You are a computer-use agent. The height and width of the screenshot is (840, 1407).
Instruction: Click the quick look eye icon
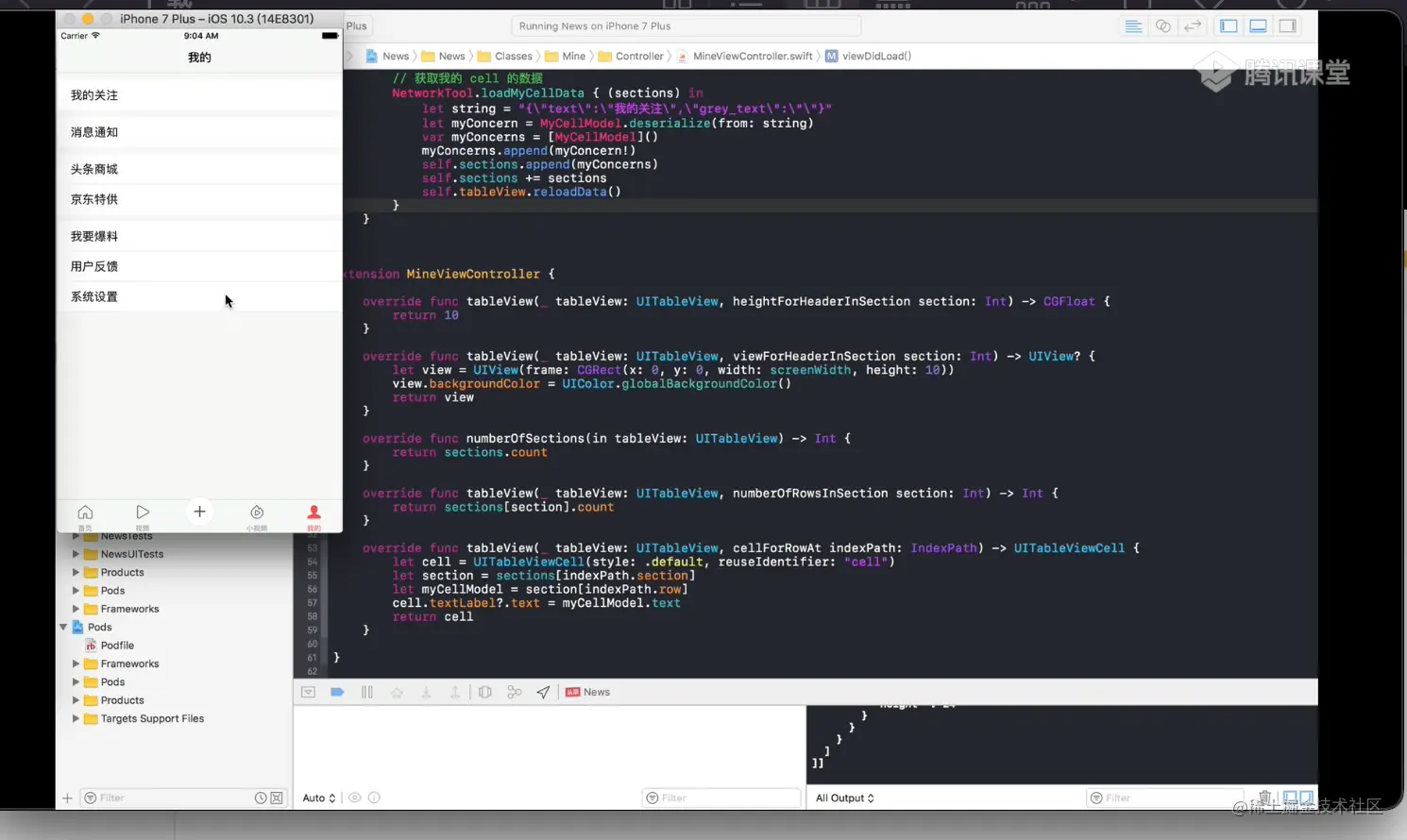[355, 798]
